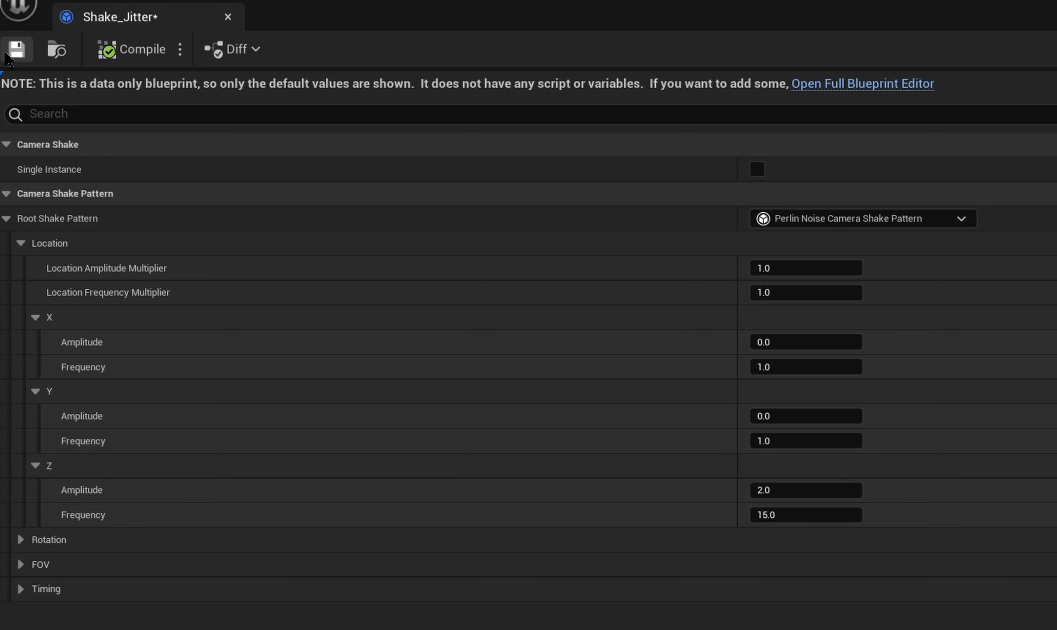This screenshot has height=630, width=1057.
Task: Collapse the Z axis group
Action: pos(36,466)
